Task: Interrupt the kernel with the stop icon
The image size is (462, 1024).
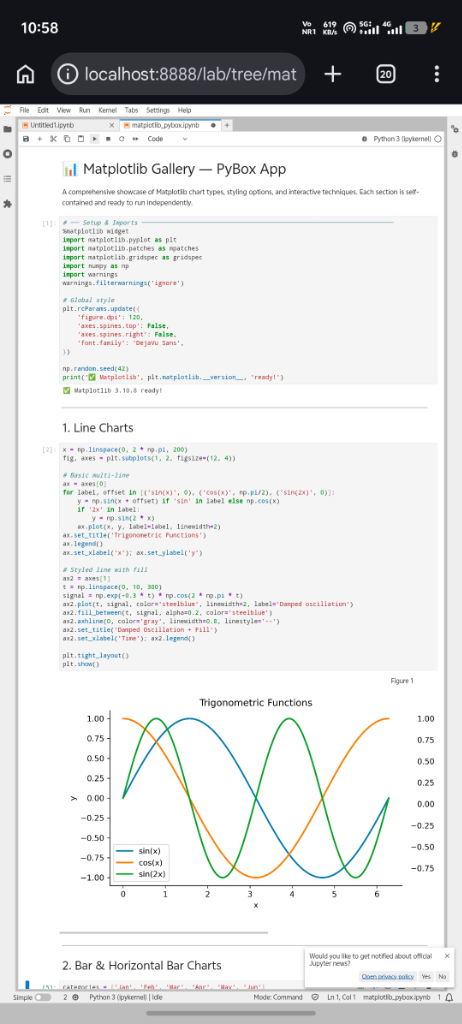Action: click(x=108, y=139)
